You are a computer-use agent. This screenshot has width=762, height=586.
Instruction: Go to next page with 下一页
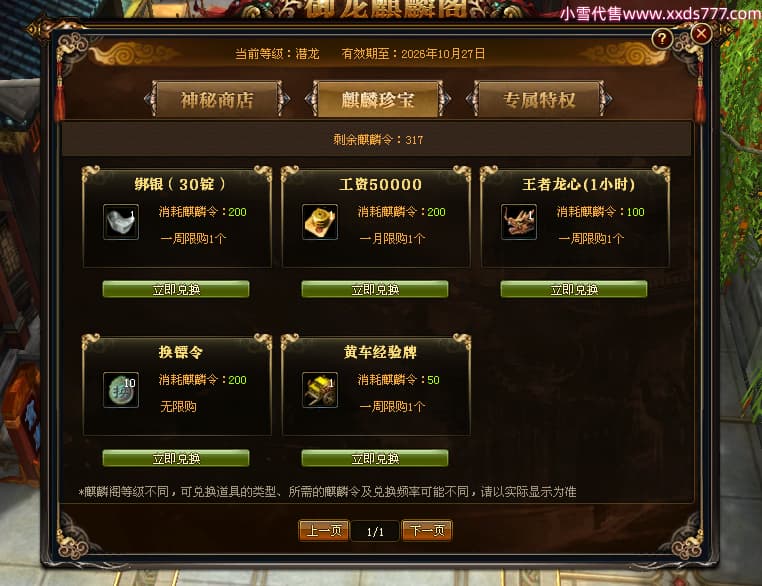coord(427,530)
